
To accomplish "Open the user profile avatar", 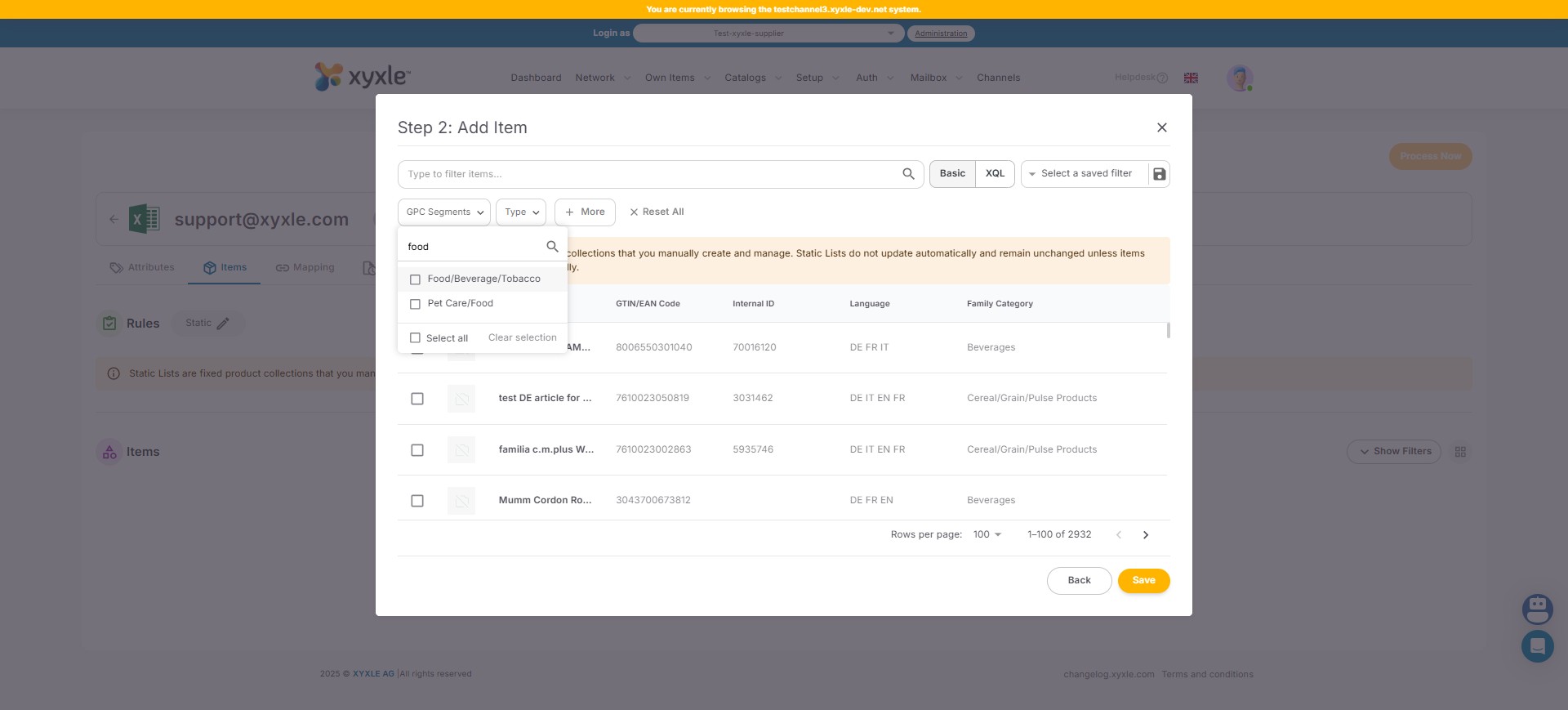I will (1239, 78).
